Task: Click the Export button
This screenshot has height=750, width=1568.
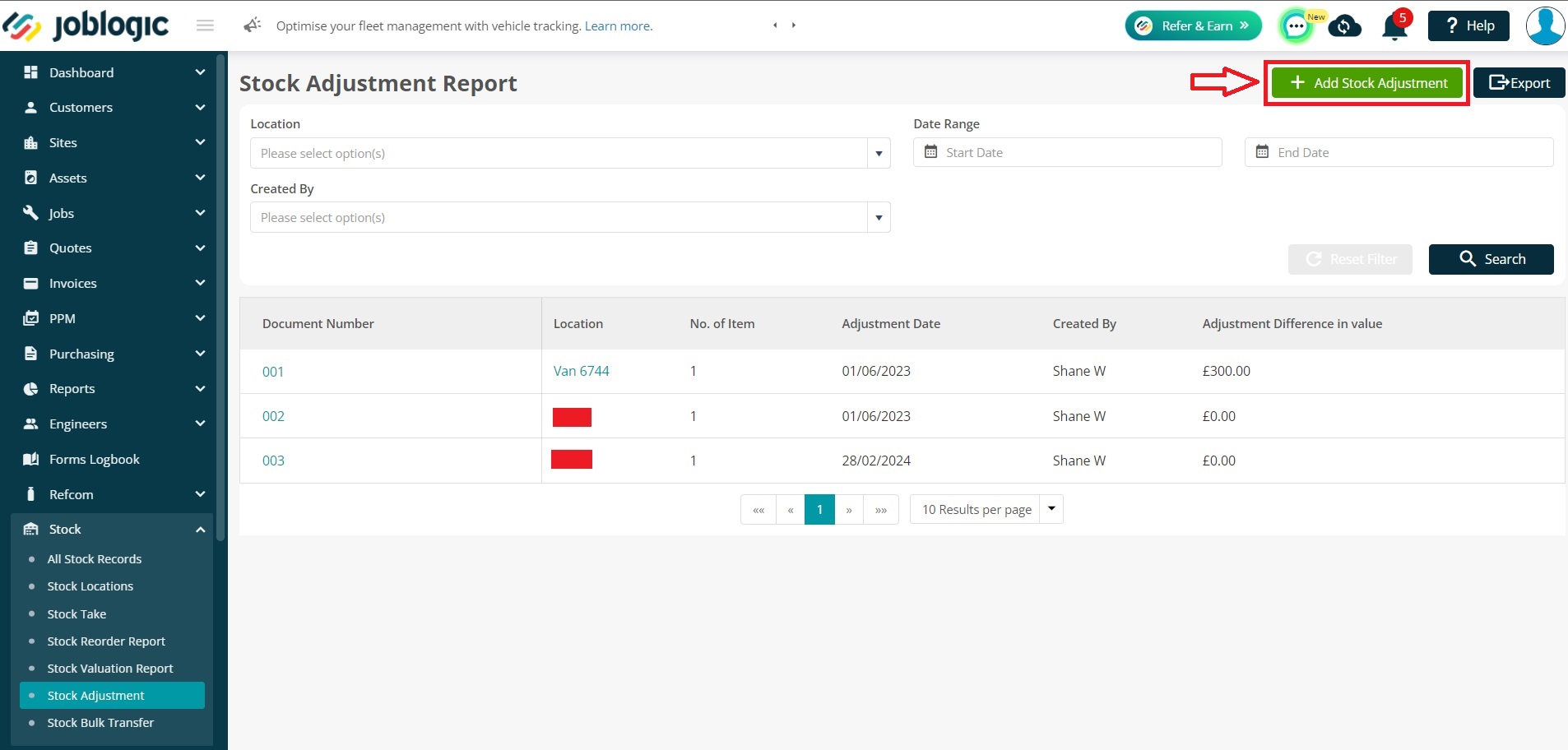Action: coord(1519,83)
